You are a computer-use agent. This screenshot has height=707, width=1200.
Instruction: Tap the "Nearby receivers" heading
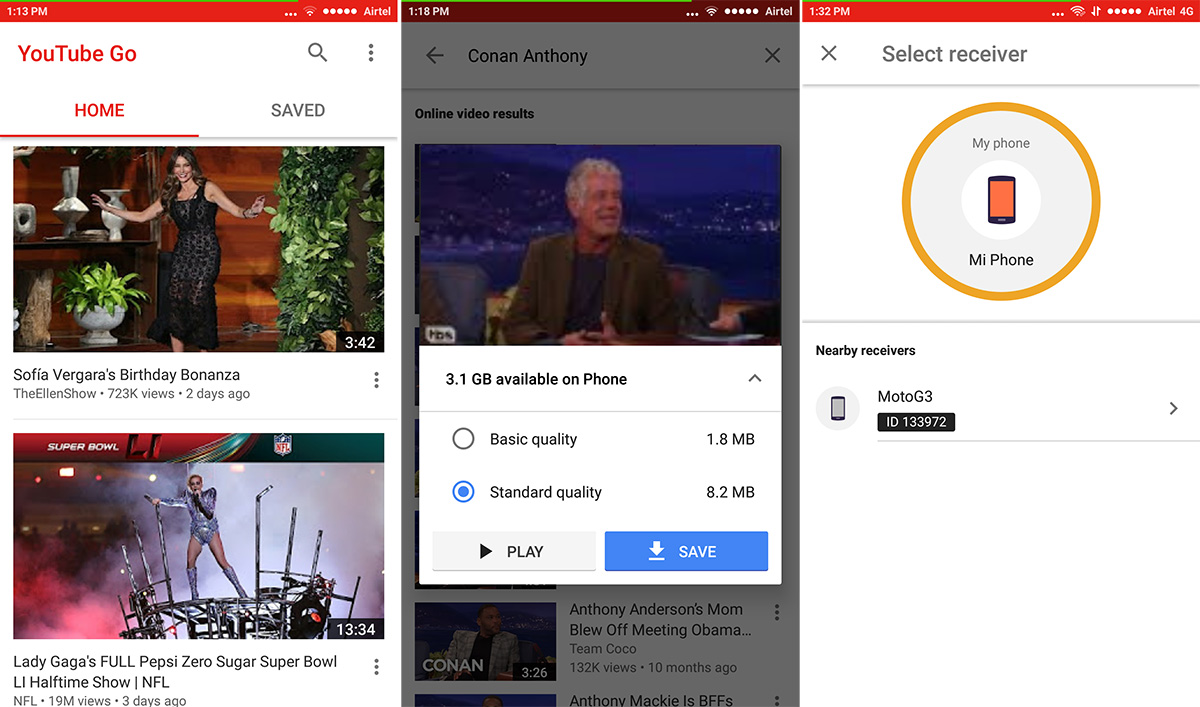tap(866, 351)
